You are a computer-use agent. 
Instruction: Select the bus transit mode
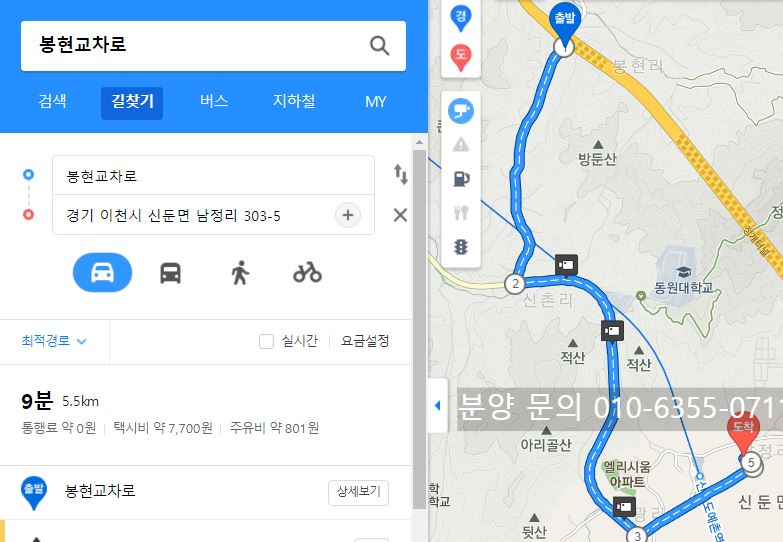coord(170,273)
